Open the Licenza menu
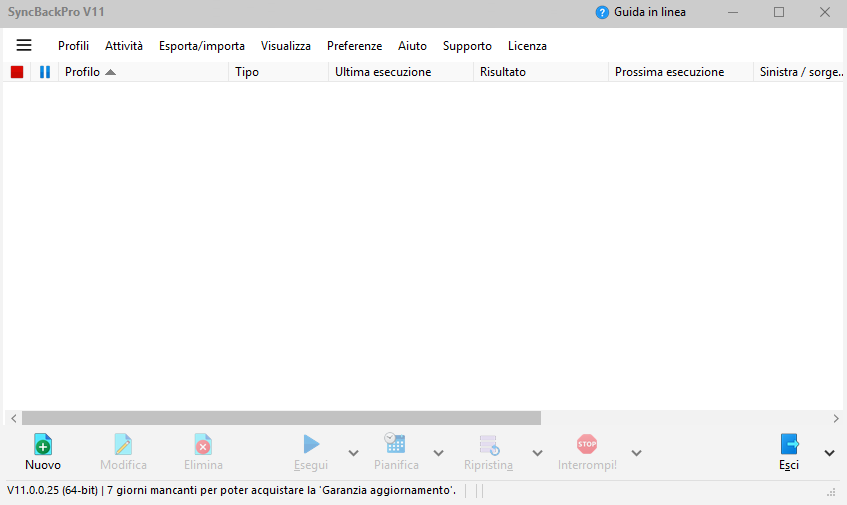The width and height of the screenshot is (847, 505). click(527, 46)
